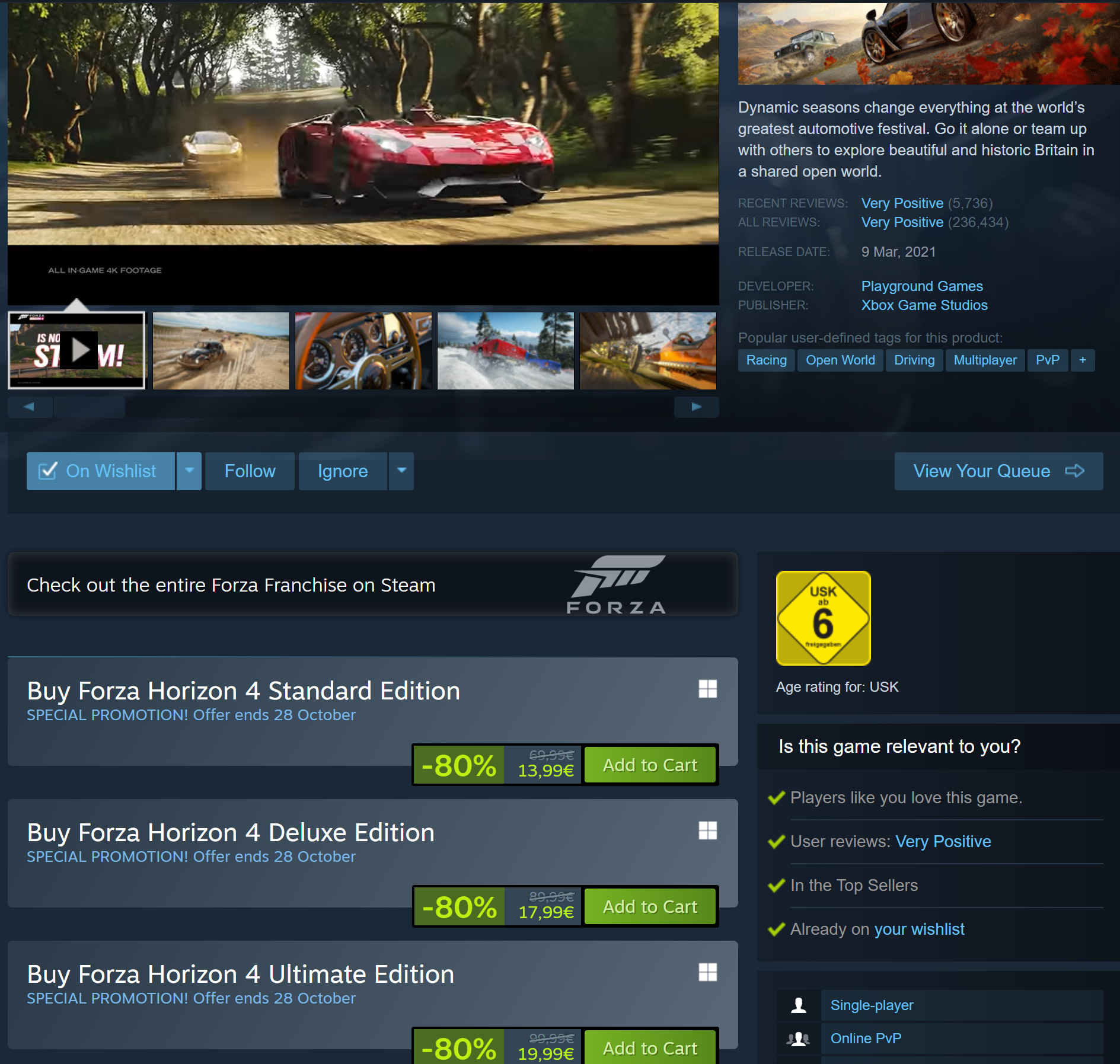Click the right arrow of thumbnail strip

tap(697, 407)
